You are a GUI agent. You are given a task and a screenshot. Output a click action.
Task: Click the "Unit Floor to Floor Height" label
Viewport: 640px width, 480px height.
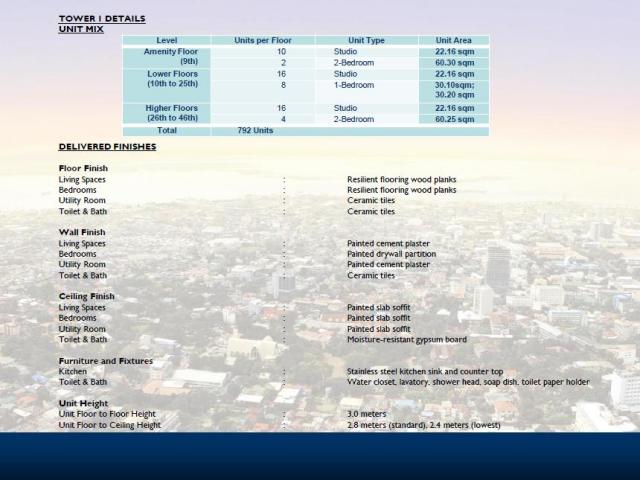point(107,414)
